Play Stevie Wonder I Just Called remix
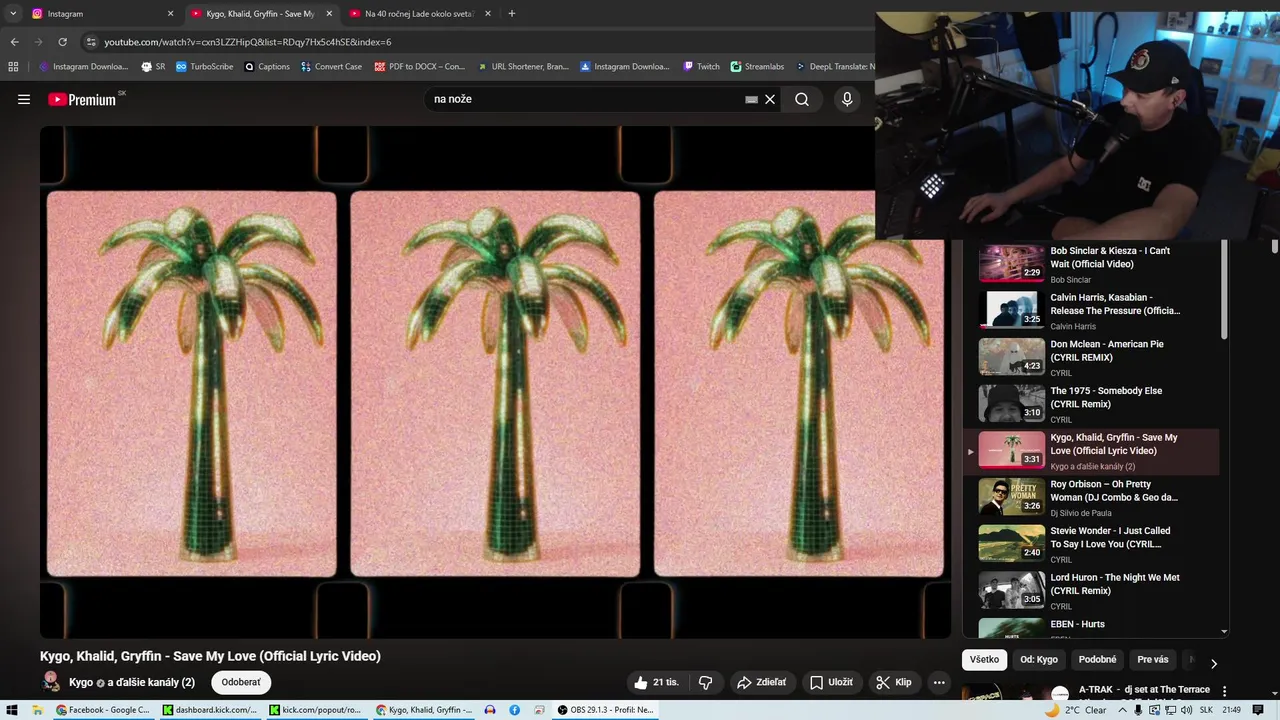 point(1092,544)
